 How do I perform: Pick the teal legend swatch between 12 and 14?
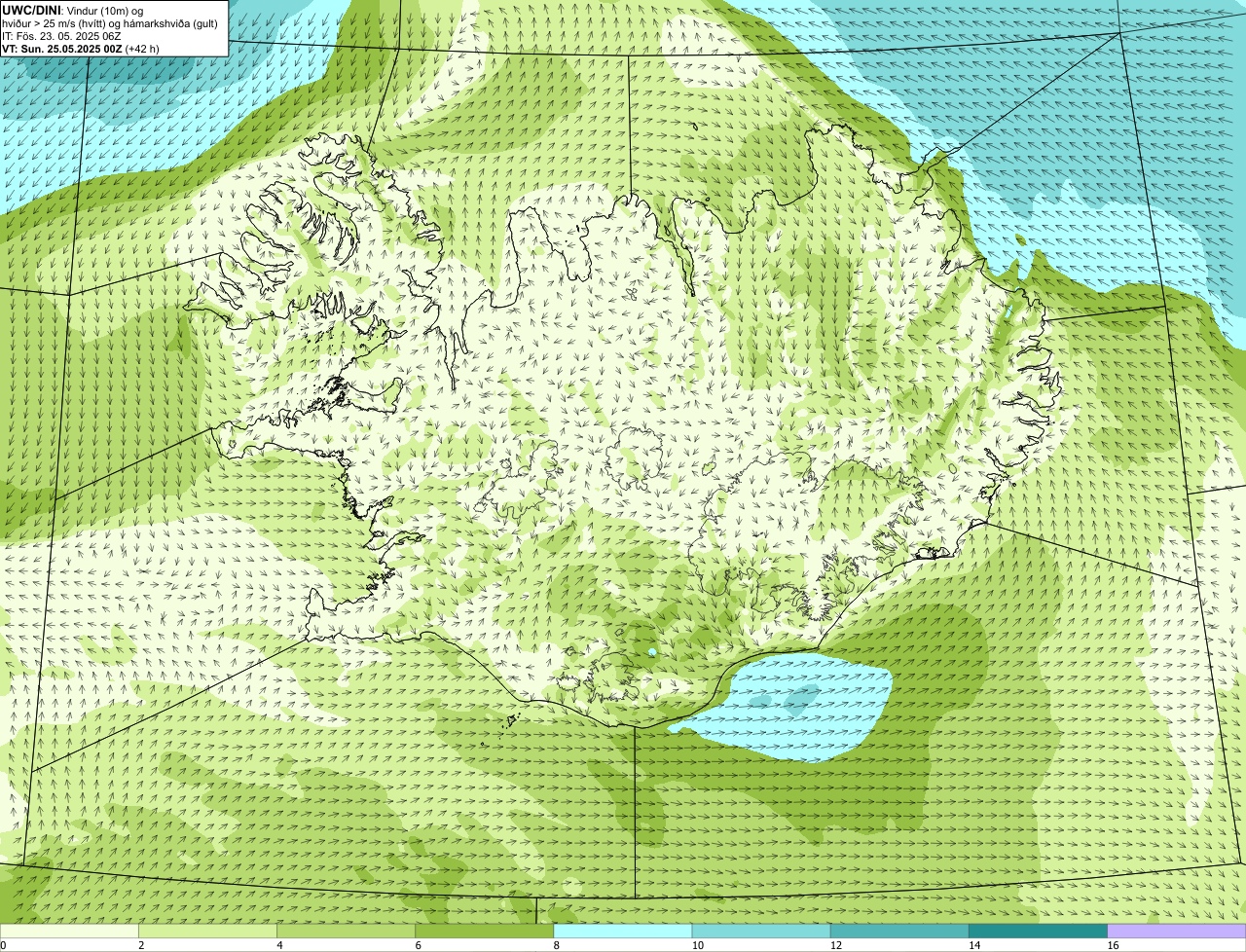point(899,932)
